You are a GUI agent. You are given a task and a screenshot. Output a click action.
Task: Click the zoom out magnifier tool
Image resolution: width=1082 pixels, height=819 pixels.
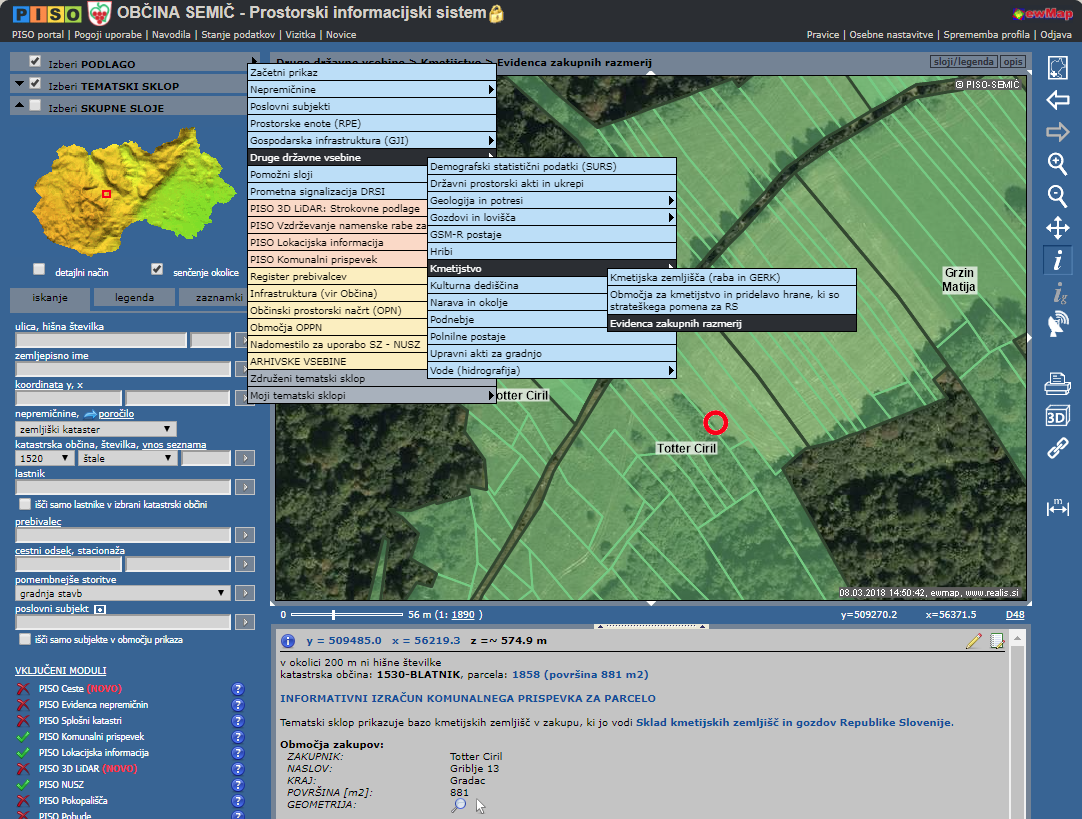(x=1057, y=196)
